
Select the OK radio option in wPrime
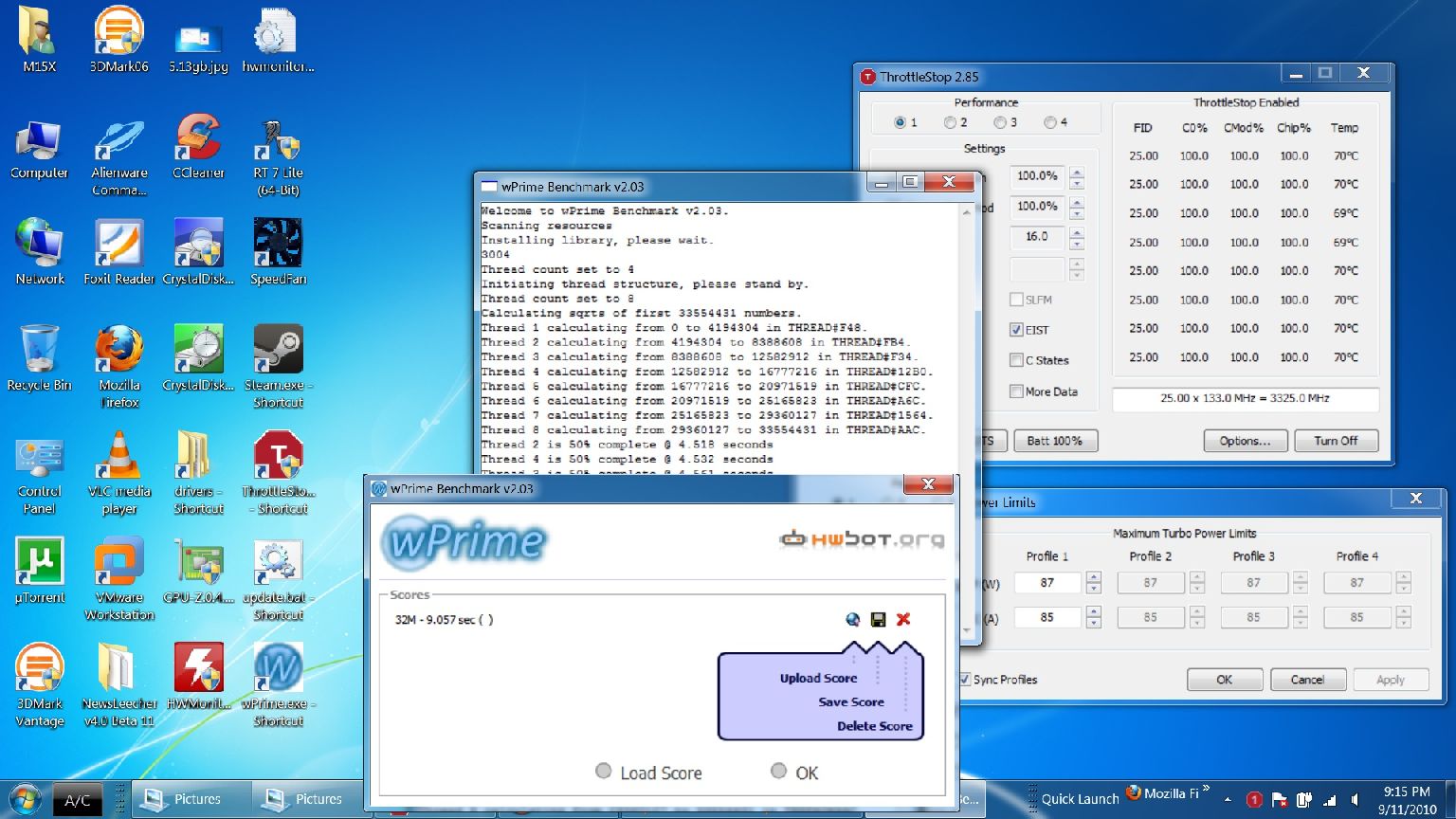click(x=778, y=772)
